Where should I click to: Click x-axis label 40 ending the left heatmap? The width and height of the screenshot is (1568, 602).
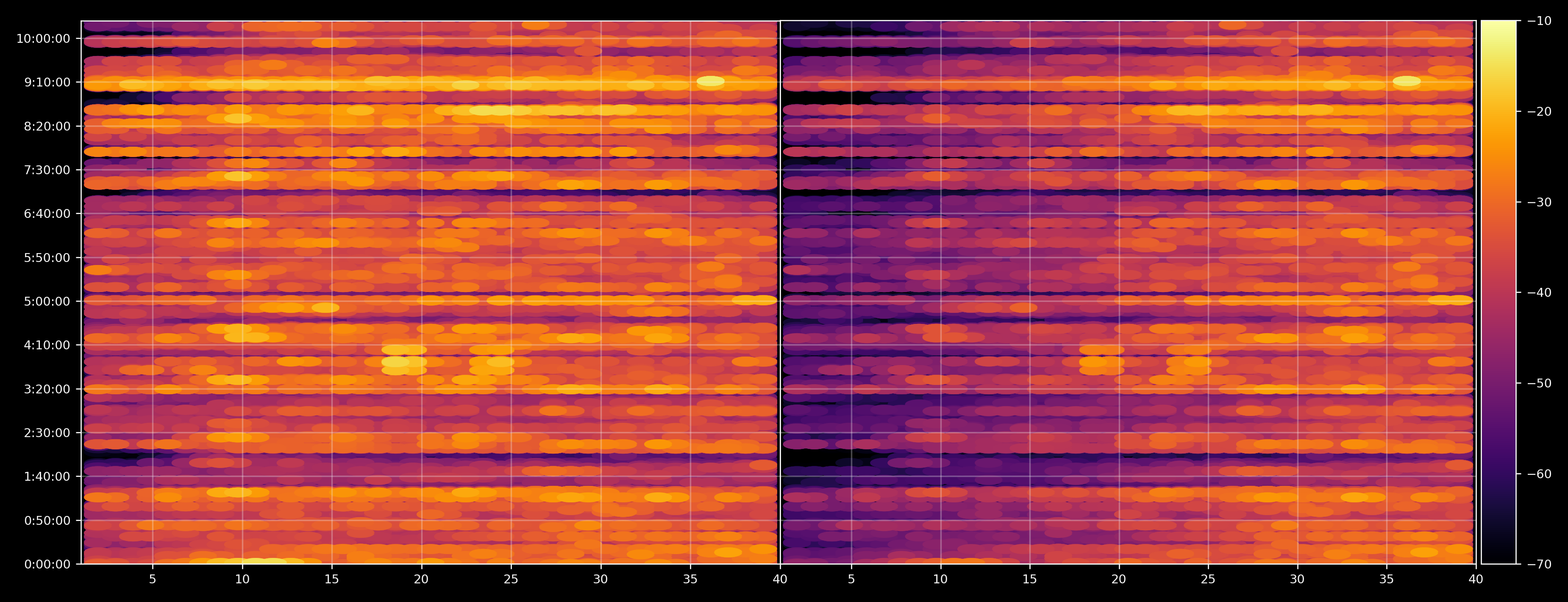[x=780, y=580]
